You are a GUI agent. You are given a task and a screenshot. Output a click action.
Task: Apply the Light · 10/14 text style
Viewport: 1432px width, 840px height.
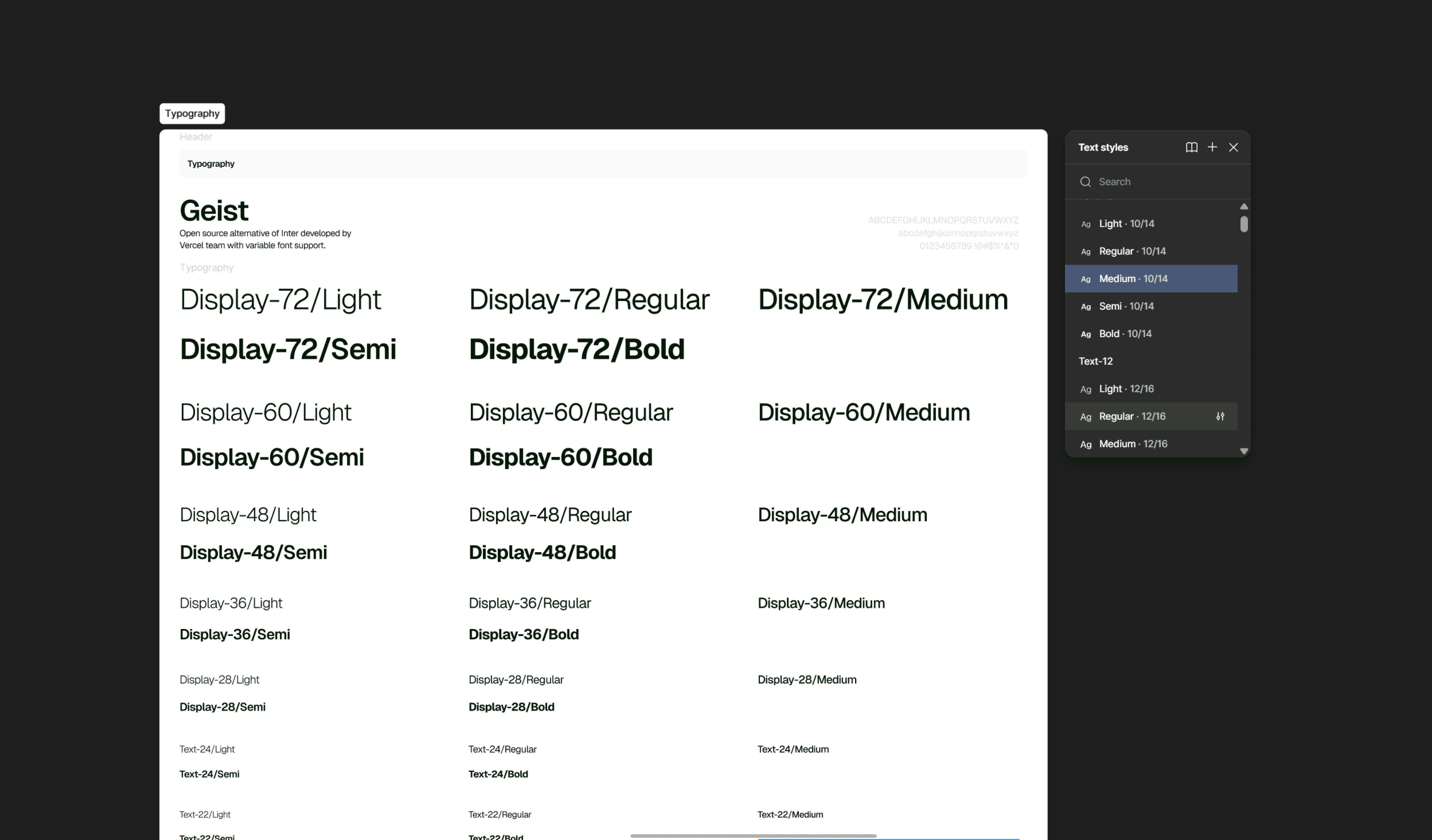[x=1126, y=223]
